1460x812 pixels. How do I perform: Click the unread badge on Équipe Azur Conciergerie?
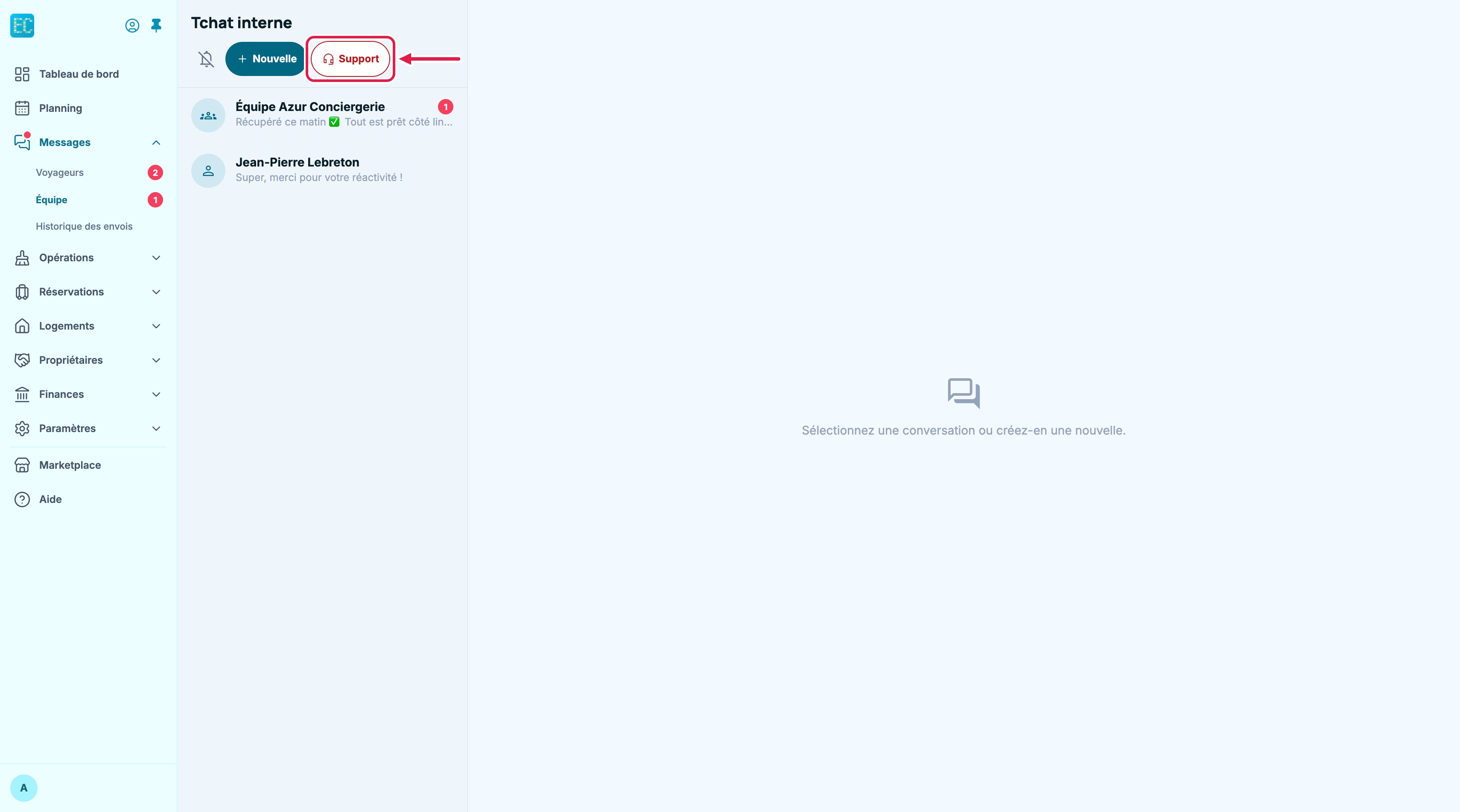(446, 107)
